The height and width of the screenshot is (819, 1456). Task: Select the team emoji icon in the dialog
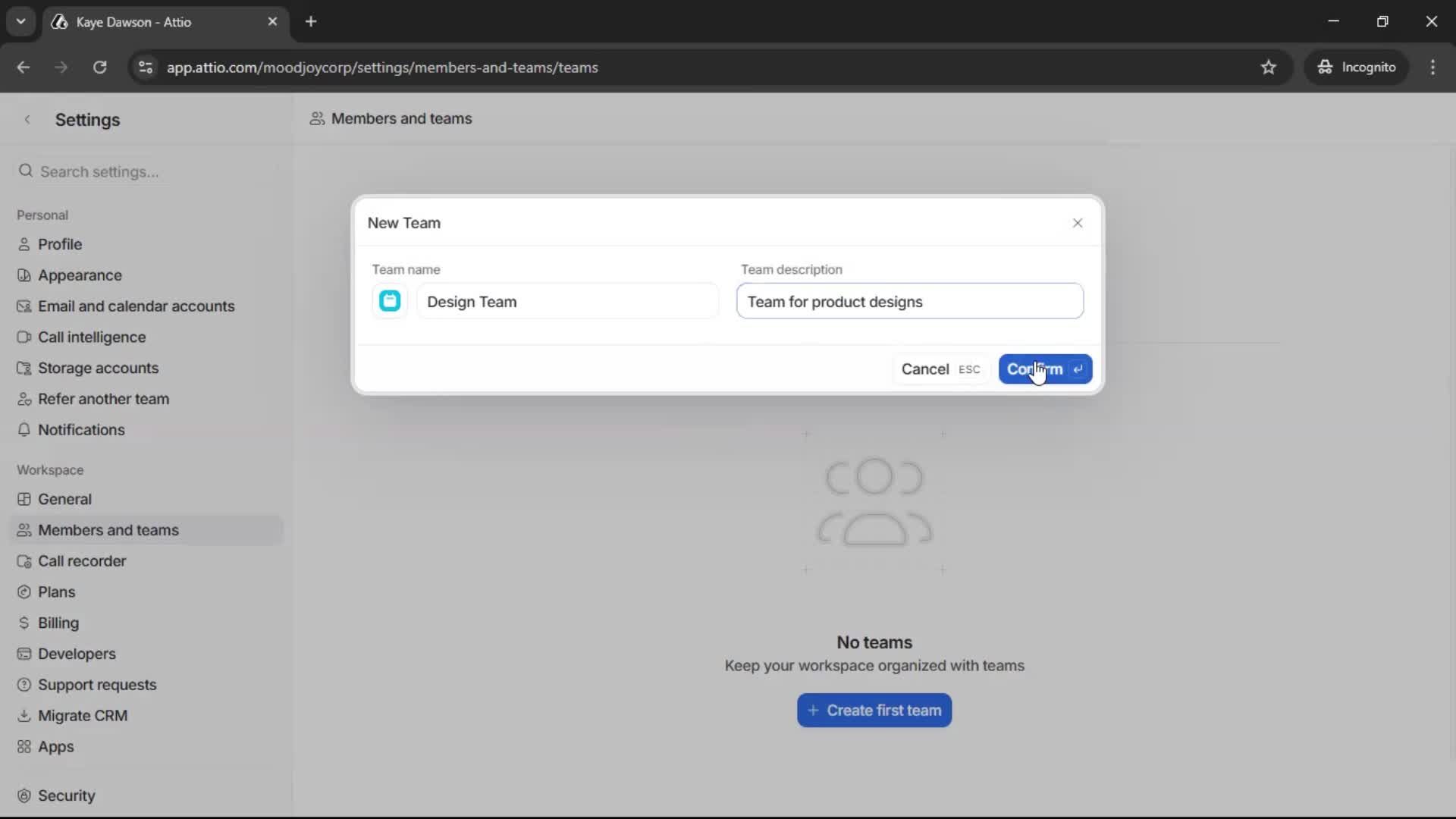[389, 300]
